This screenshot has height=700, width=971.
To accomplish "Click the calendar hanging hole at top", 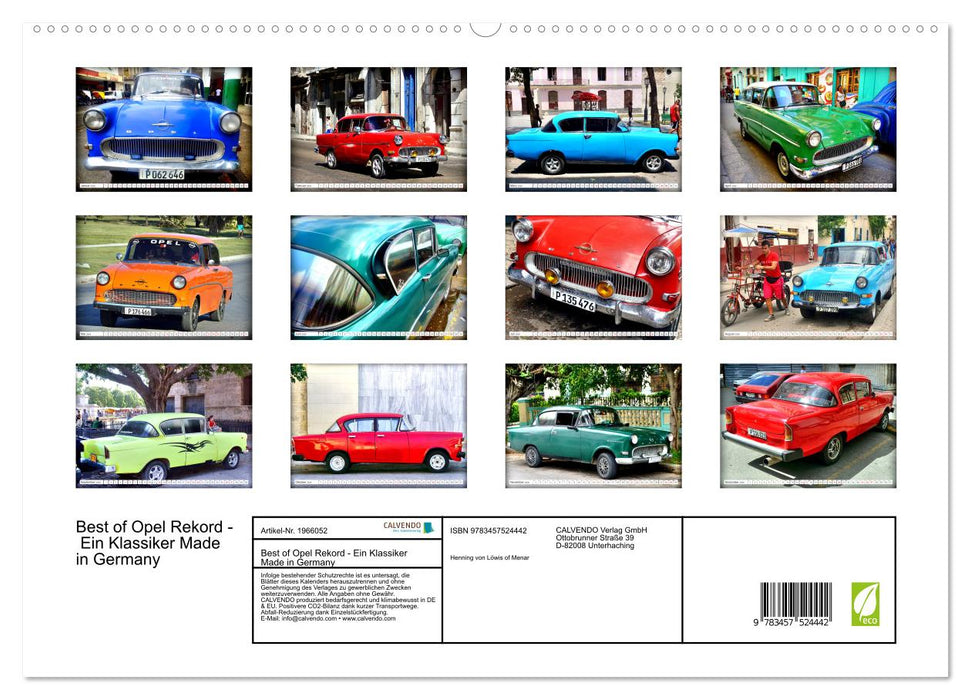I will (x=485, y=28).
